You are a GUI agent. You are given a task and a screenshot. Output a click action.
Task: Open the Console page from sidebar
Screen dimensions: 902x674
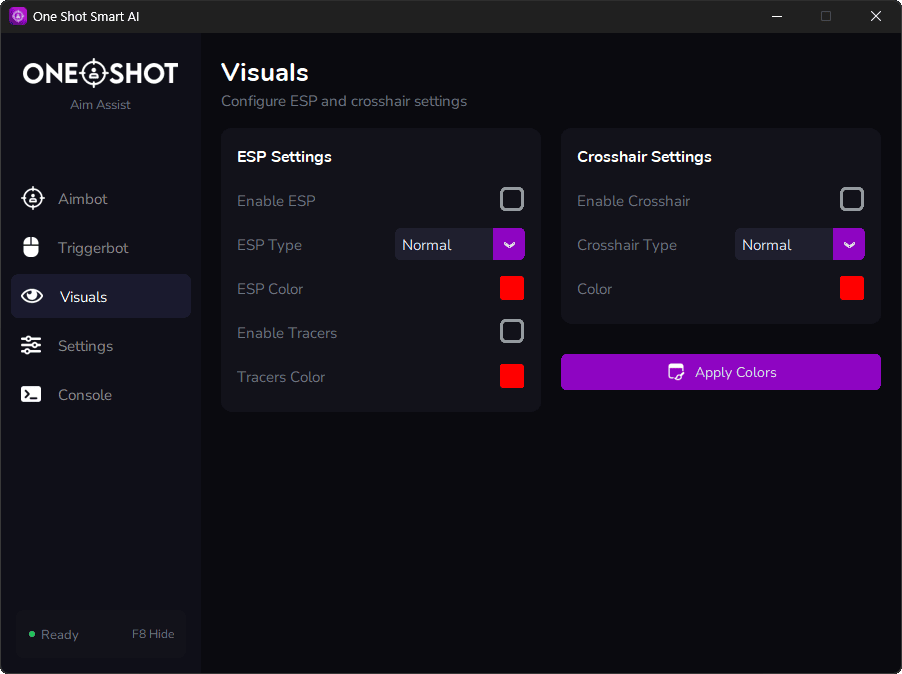[x=85, y=395]
